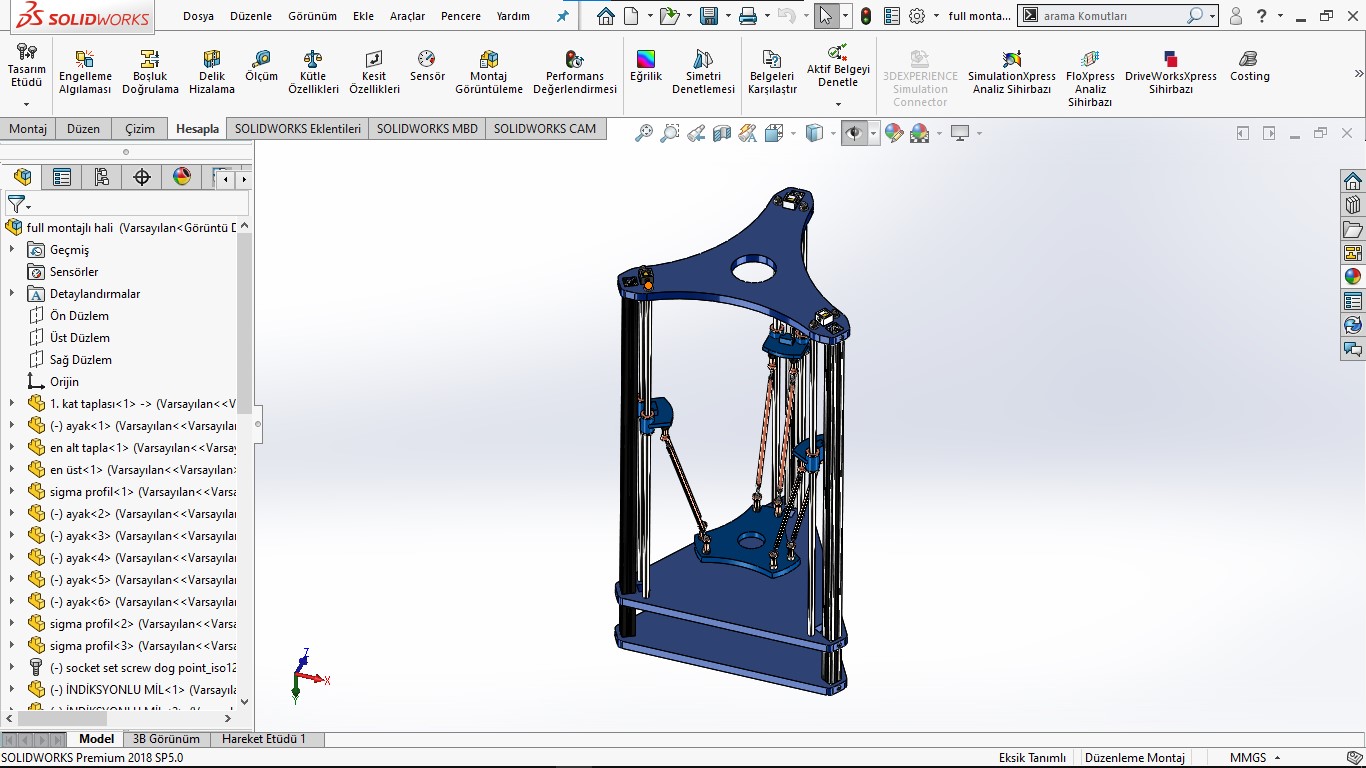This screenshot has width=1366, height=768.
Task: Expand 'en alt tapla<1>' component
Action: 12,448
